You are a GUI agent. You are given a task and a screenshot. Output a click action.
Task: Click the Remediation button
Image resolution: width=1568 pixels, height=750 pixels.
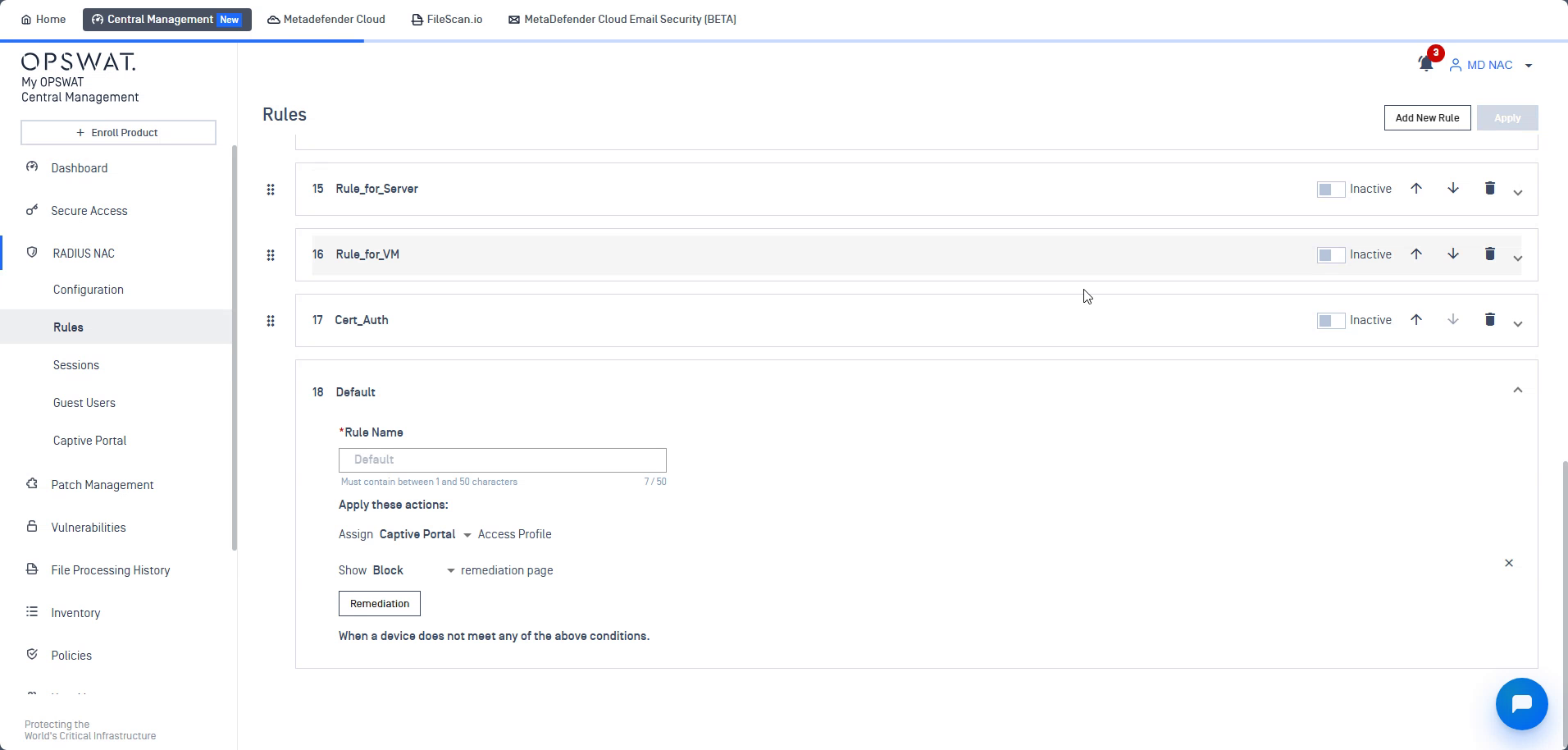(380, 603)
